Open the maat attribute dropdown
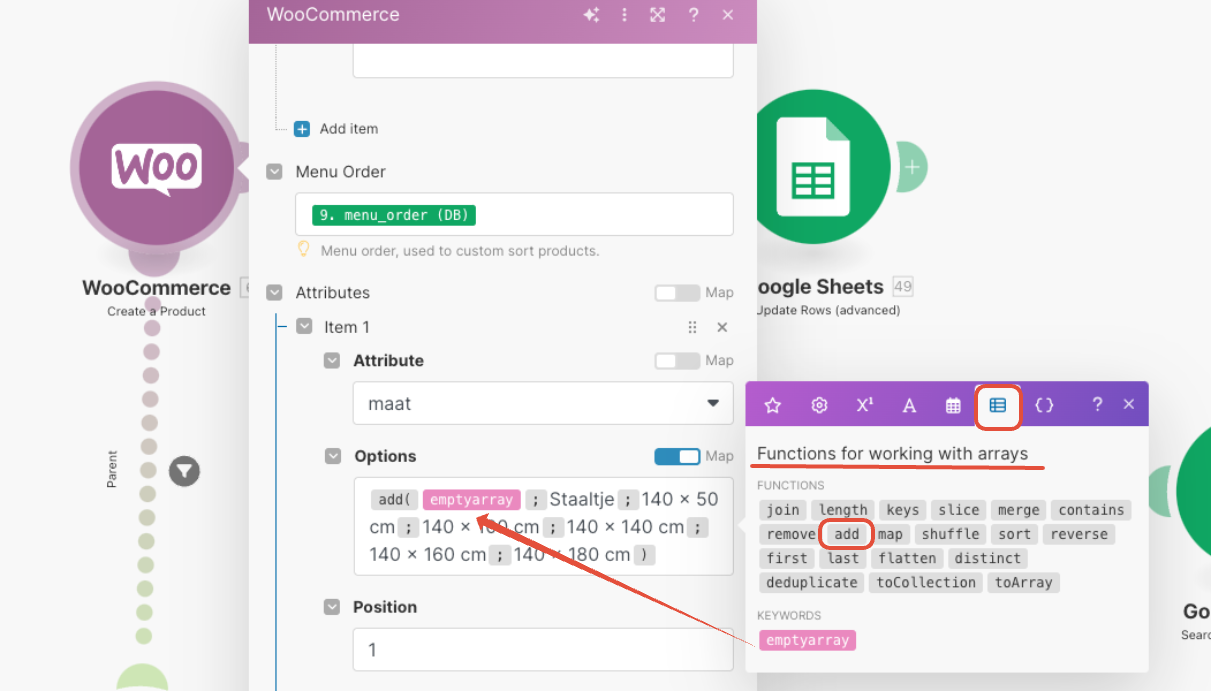Viewport: 1211px width, 691px height. click(543, 404)
